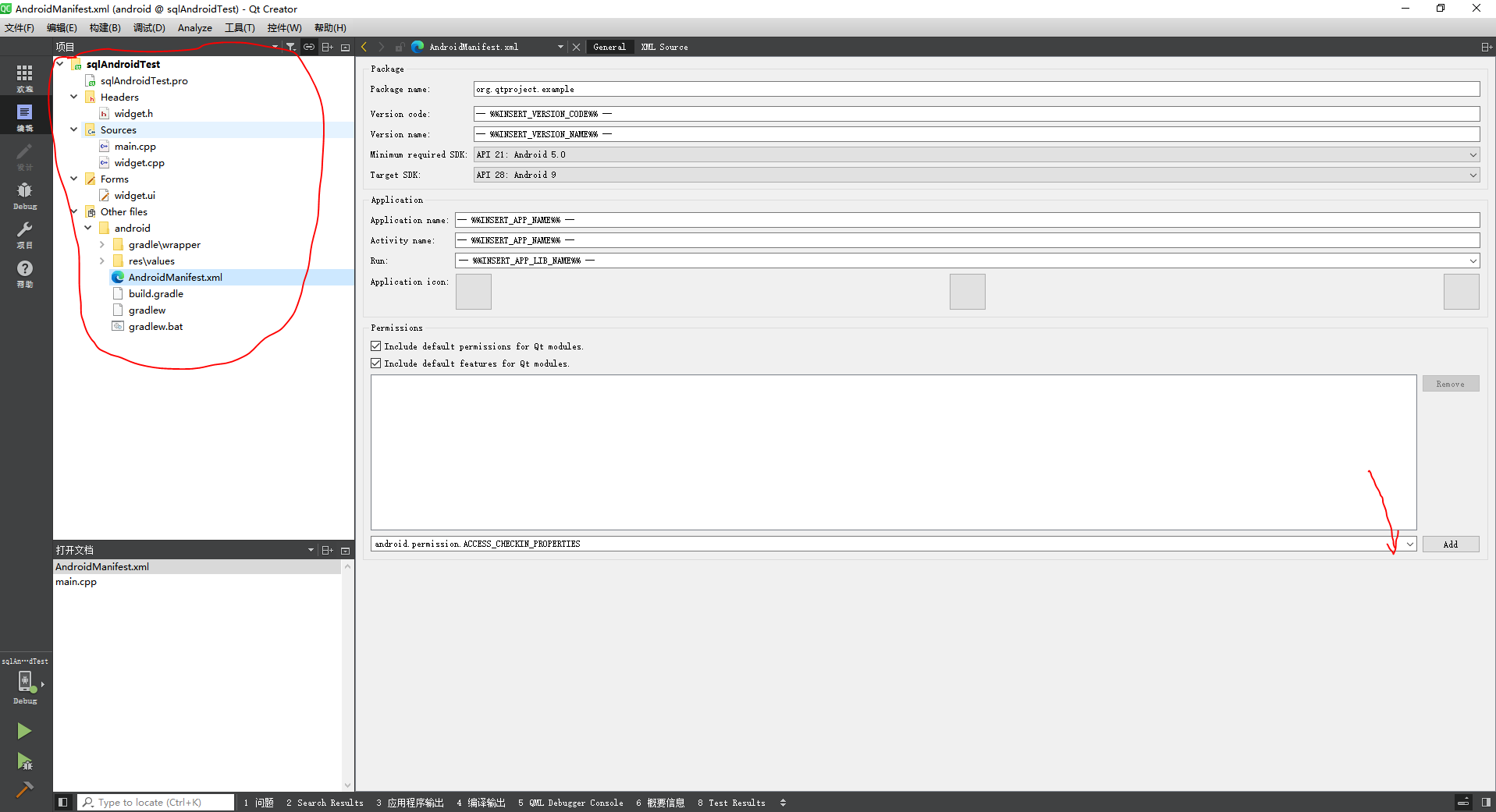Image resolution: width=1496 pixels, height=812 pixels.
Task: Open the Test Results pane
Action: pos(732,803)
